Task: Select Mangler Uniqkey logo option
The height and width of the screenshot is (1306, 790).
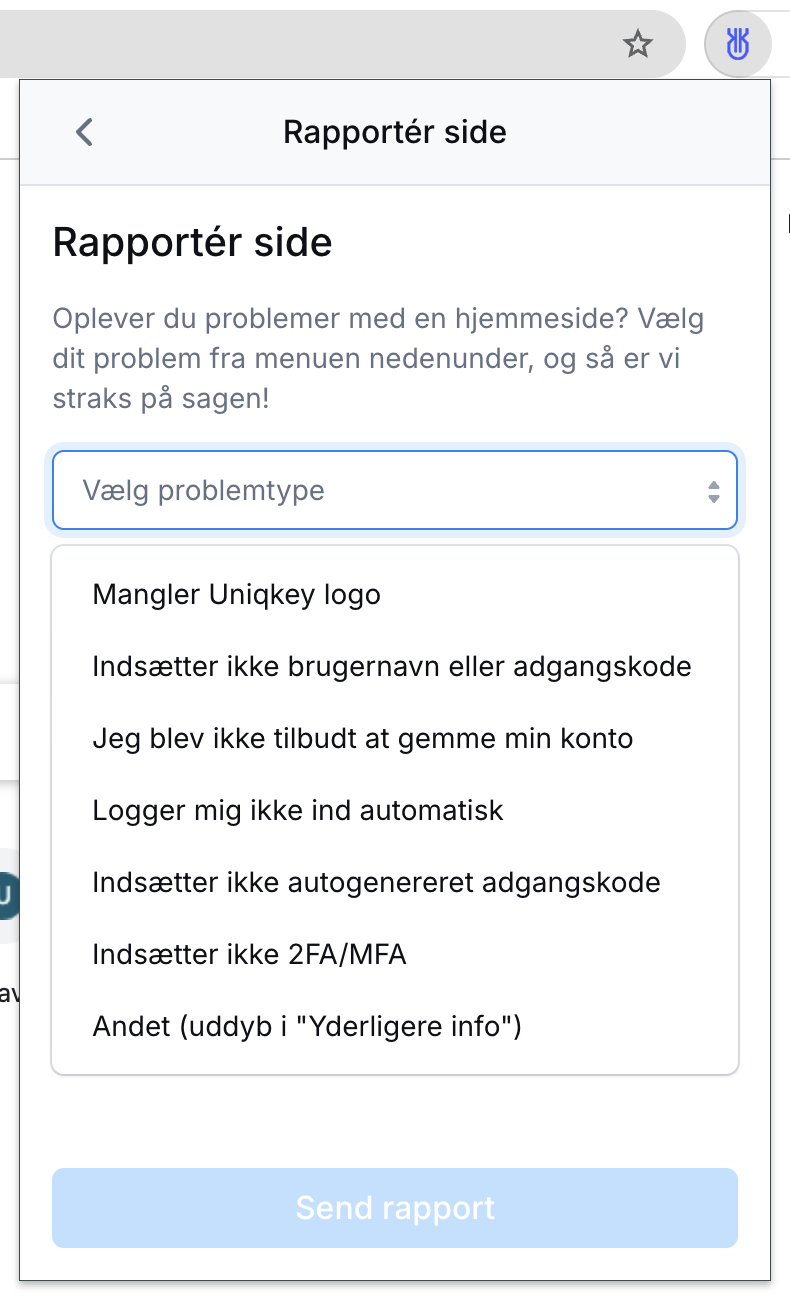Action: coord(395,595)
